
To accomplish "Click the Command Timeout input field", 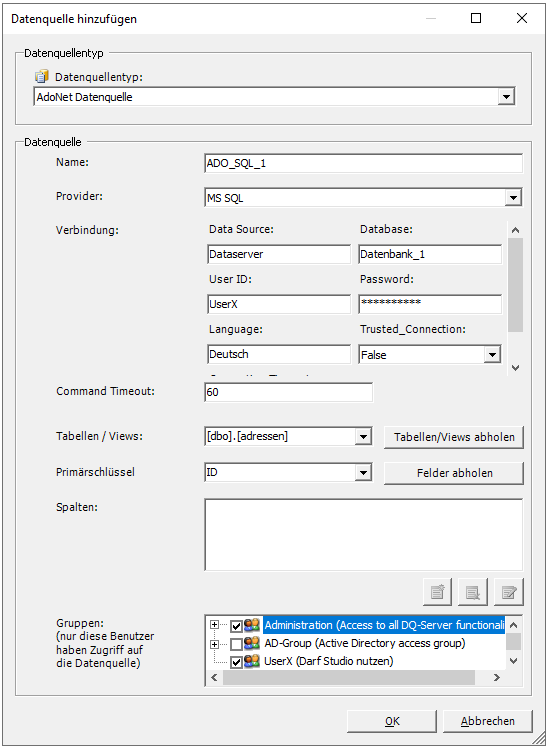I will point(288,392).
